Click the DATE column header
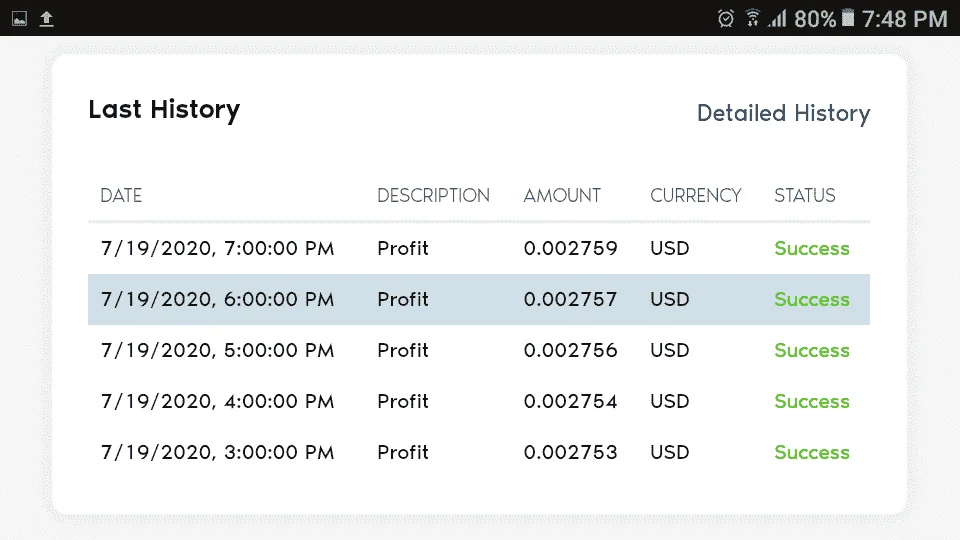The width and height of the screenshot is (960, 540). tap(121, 195)
